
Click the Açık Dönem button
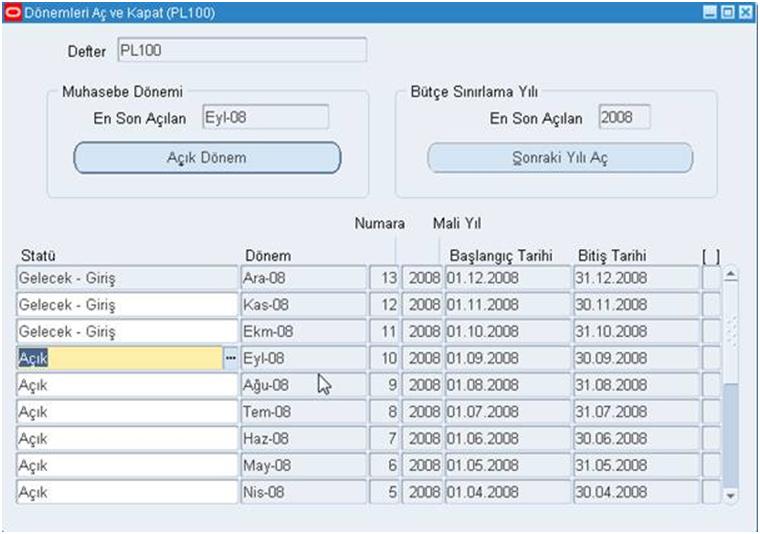(x=207, y=158)
